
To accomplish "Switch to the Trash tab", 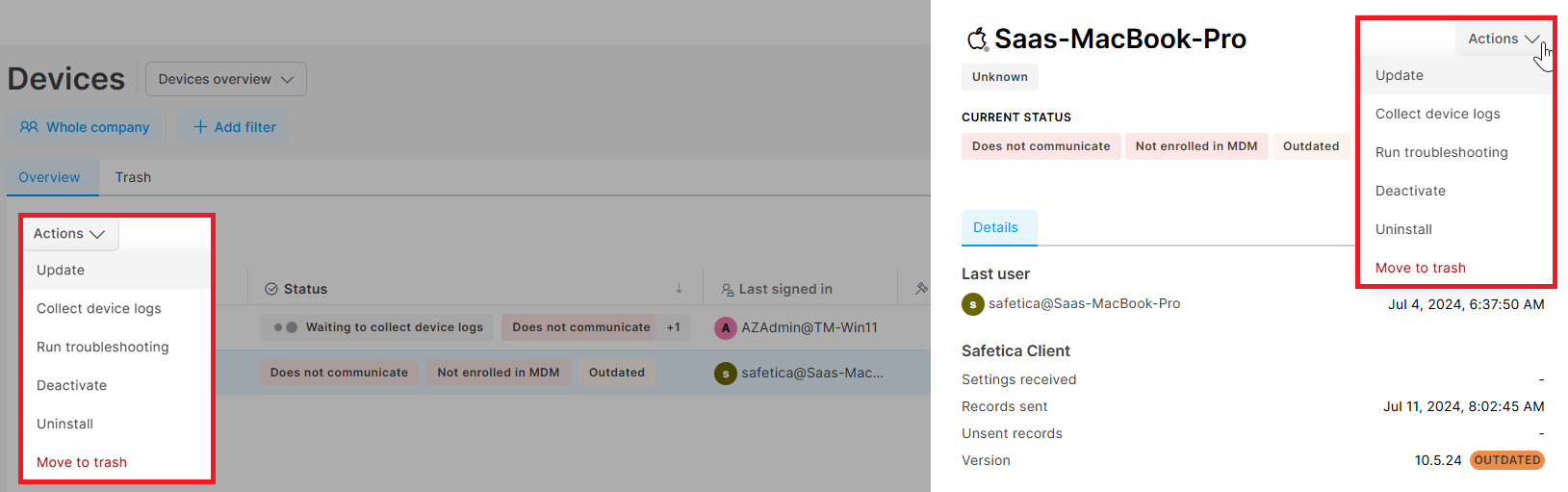I will 133,177.
